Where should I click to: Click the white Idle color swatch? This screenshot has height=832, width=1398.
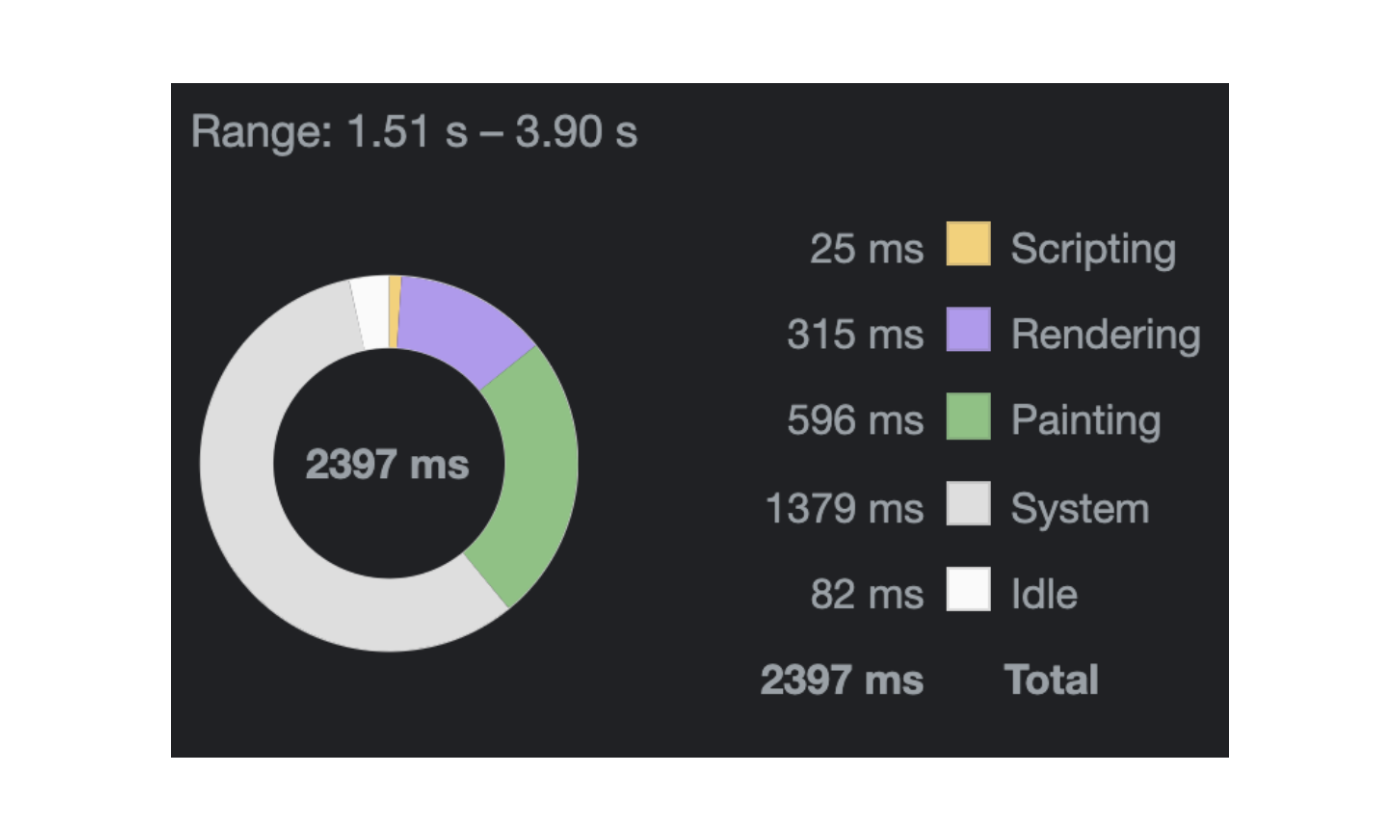tap(968, 590)
